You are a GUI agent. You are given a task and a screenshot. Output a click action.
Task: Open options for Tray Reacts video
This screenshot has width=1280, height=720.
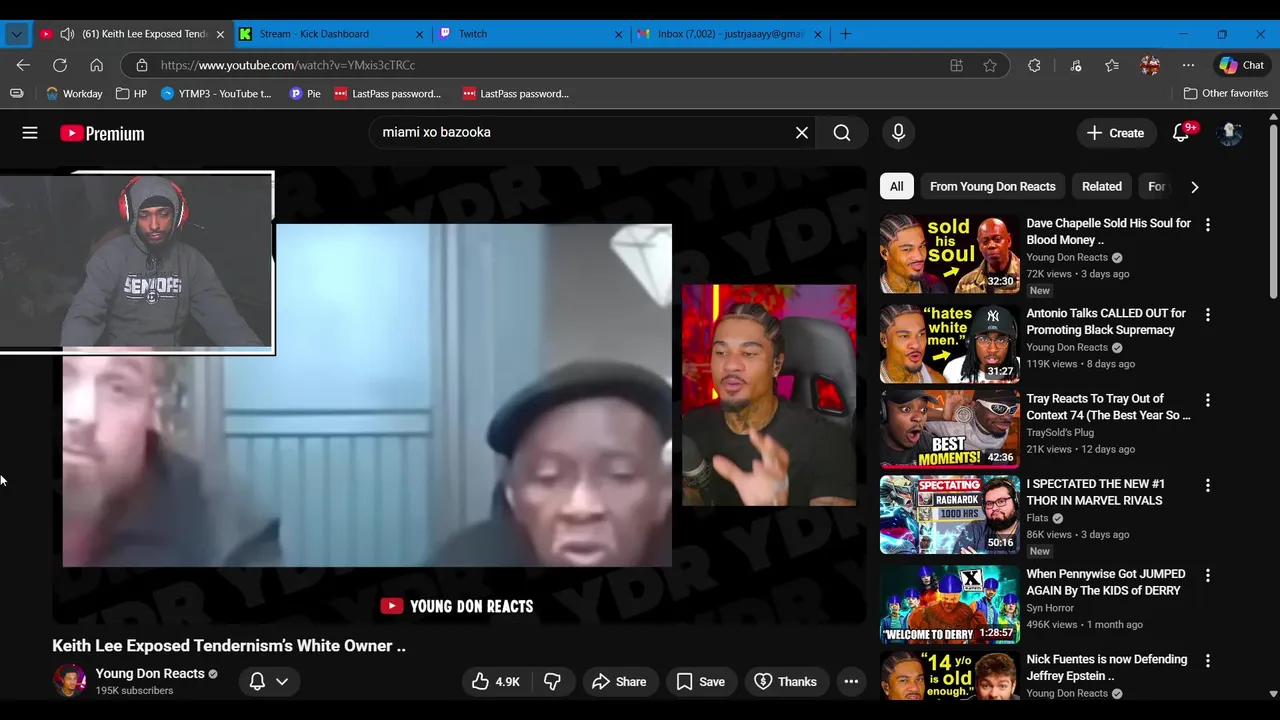point(1207,400)
